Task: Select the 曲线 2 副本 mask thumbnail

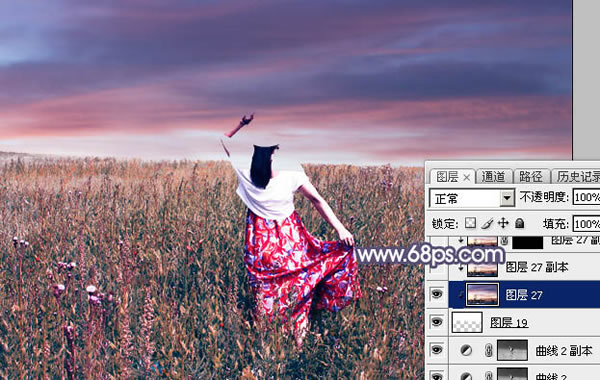Action: tap(512, 350)
